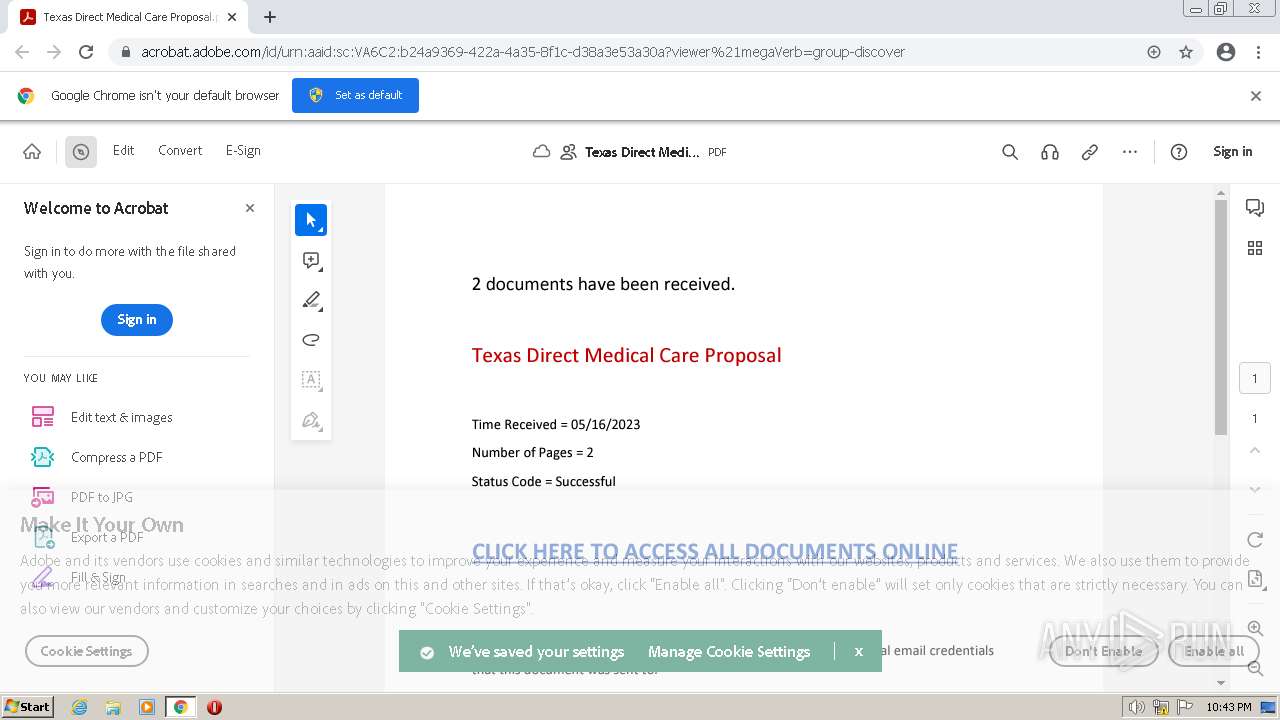Zoom in using magnifier plus icon
The width and height of the screenshot is (1280, 720).
click(1255, 629)
